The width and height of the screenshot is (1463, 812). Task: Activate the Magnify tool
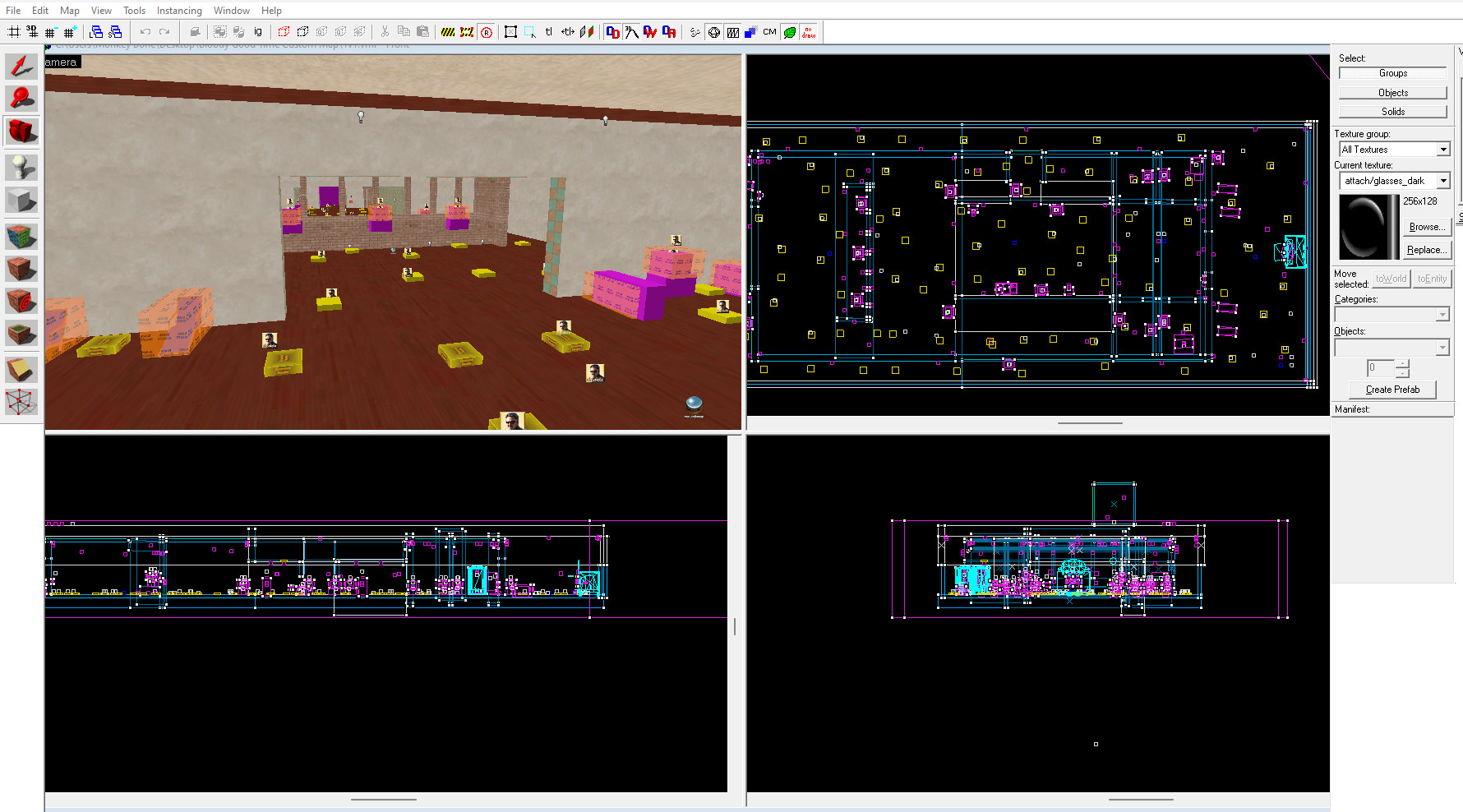[x=21, y=99]
